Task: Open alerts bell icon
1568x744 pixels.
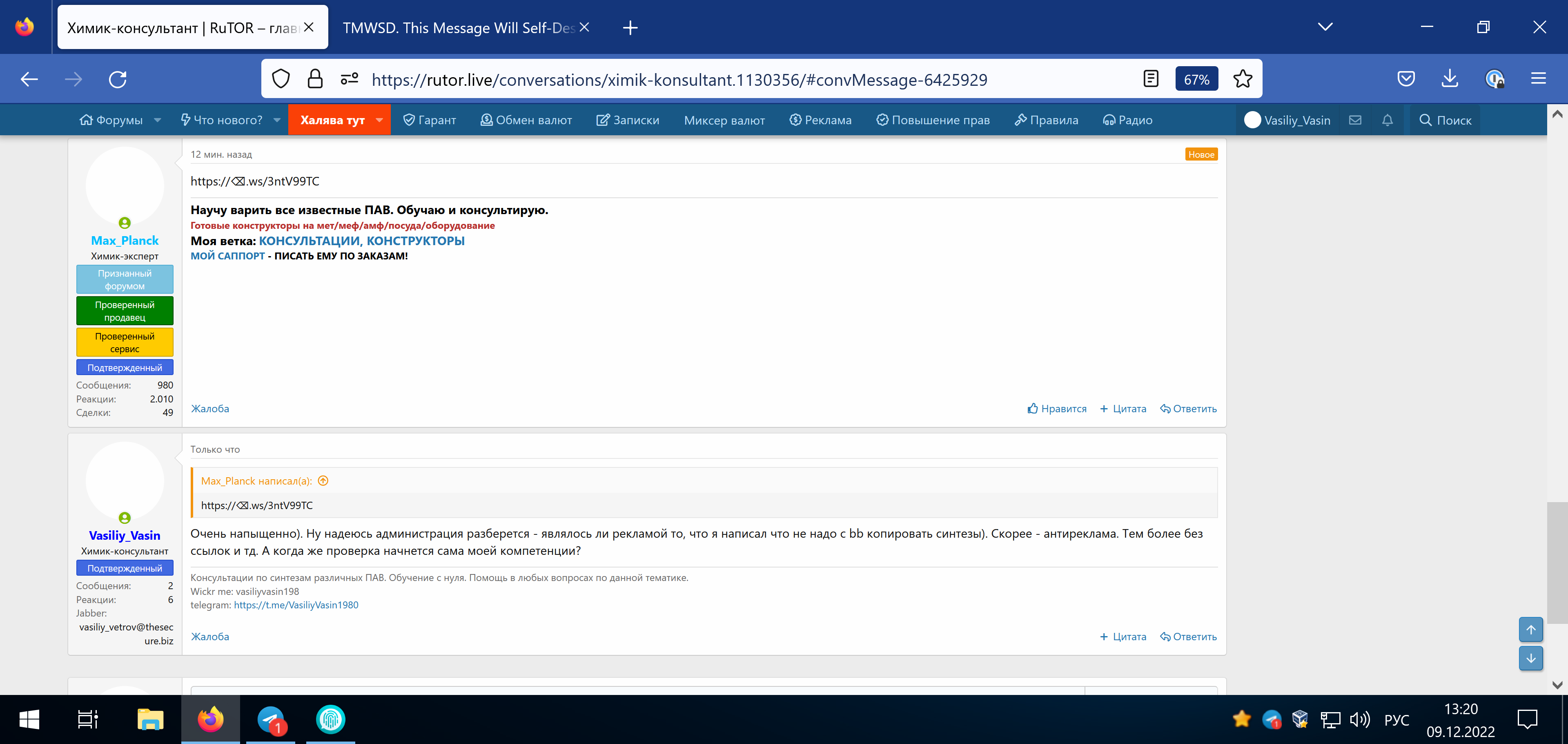Action: [x=1387, y=120]
